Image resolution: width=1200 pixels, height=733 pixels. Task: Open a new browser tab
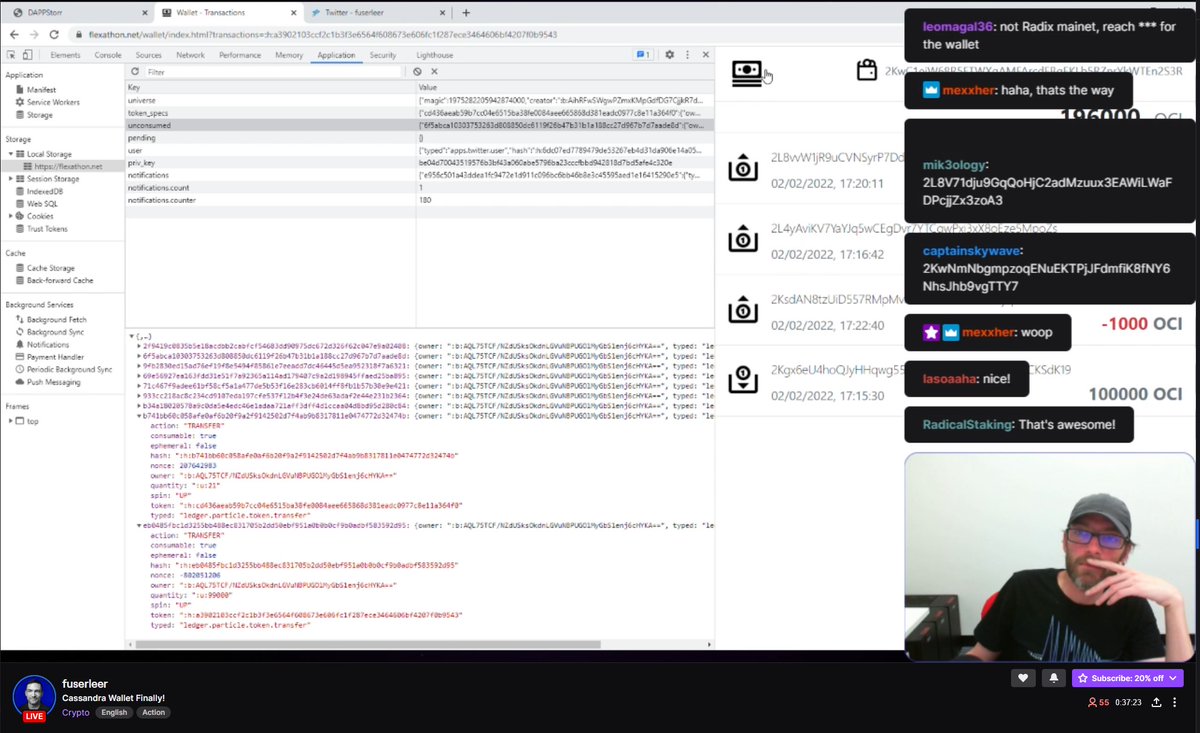466,13
